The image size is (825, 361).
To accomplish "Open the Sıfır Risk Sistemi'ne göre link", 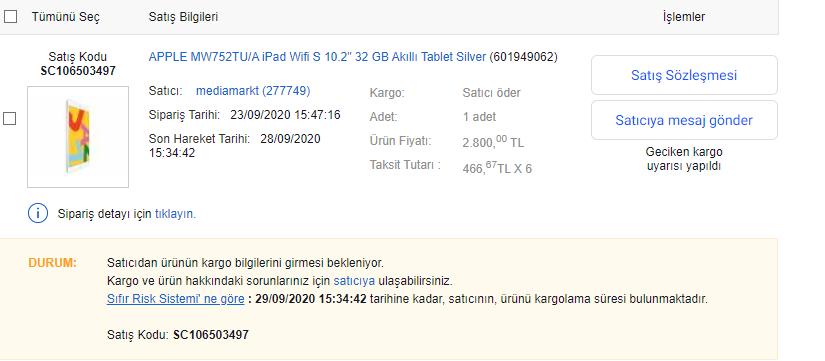I will coord(175,299).
